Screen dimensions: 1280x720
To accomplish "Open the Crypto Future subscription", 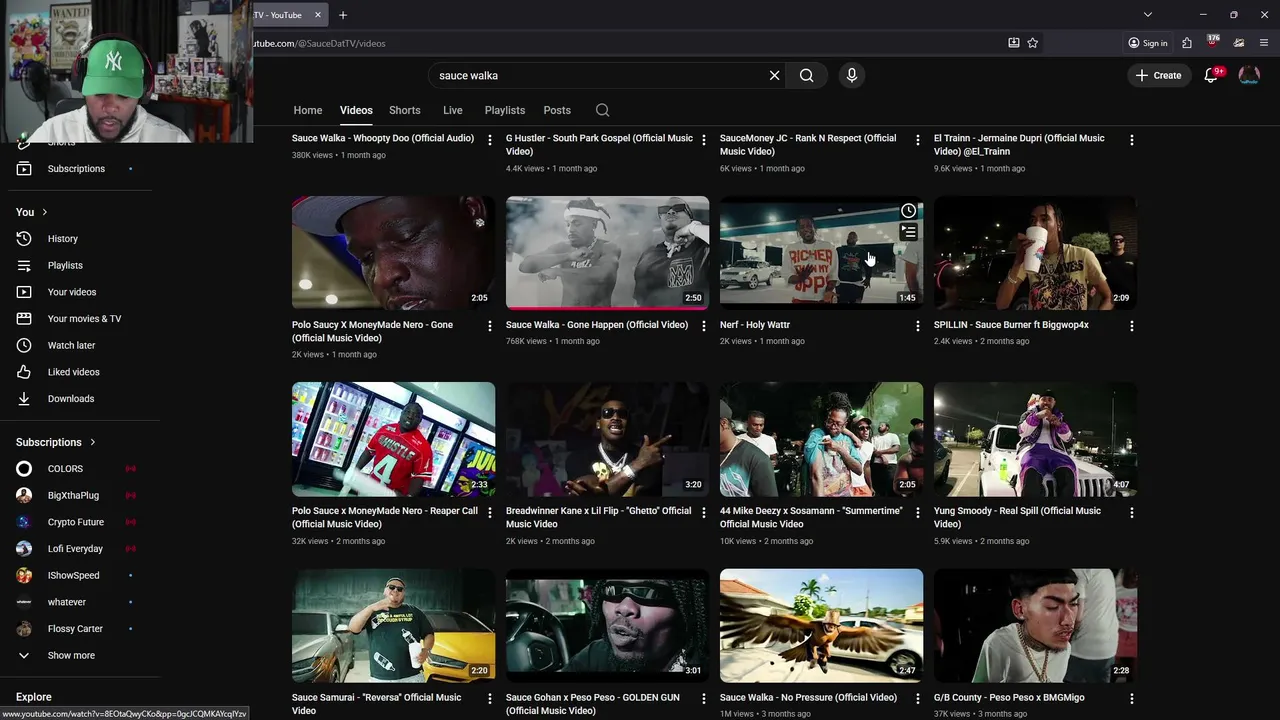I will [78, 522].
